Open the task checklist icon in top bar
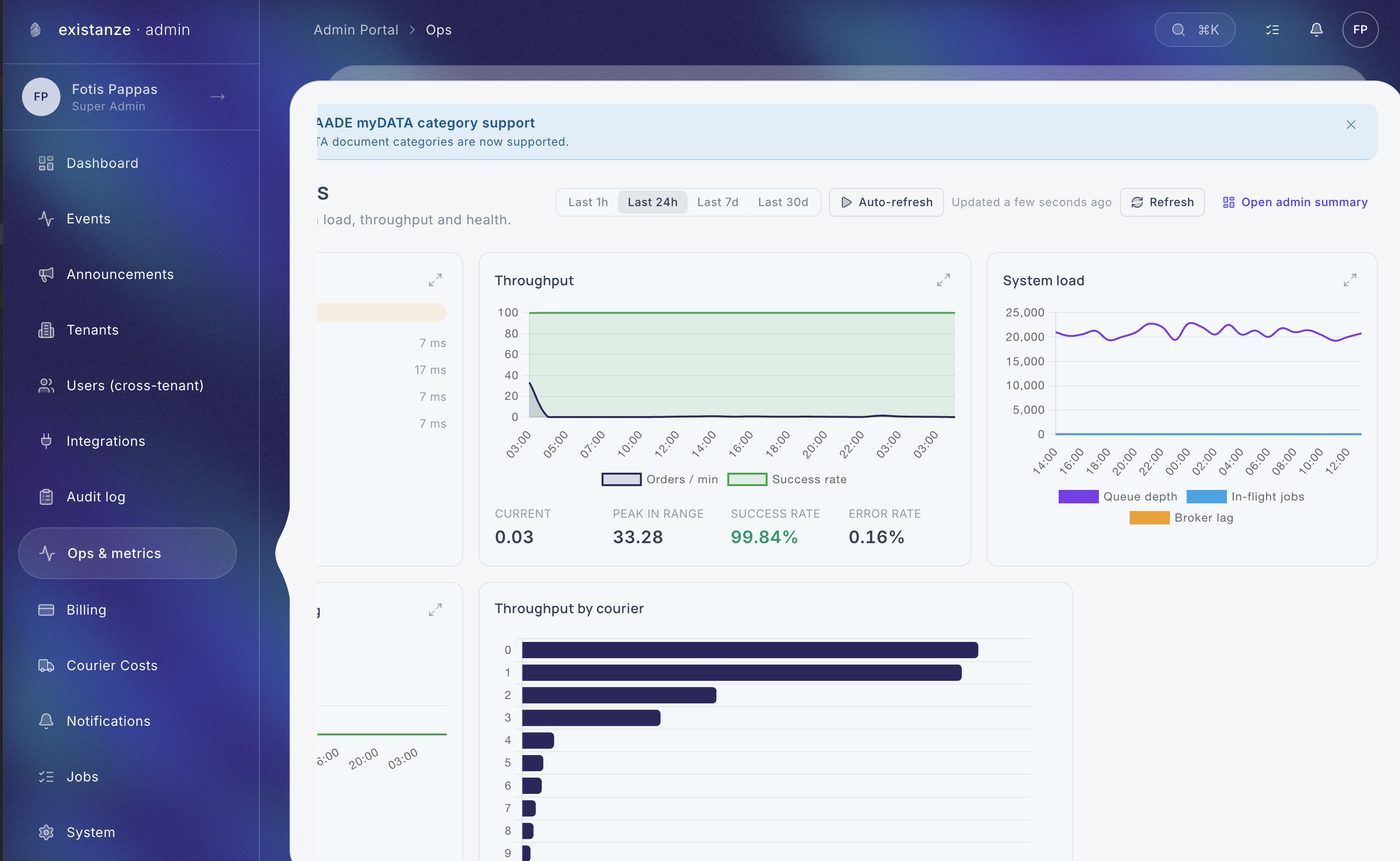1400x861 pixels. (x=1272, y=30)
